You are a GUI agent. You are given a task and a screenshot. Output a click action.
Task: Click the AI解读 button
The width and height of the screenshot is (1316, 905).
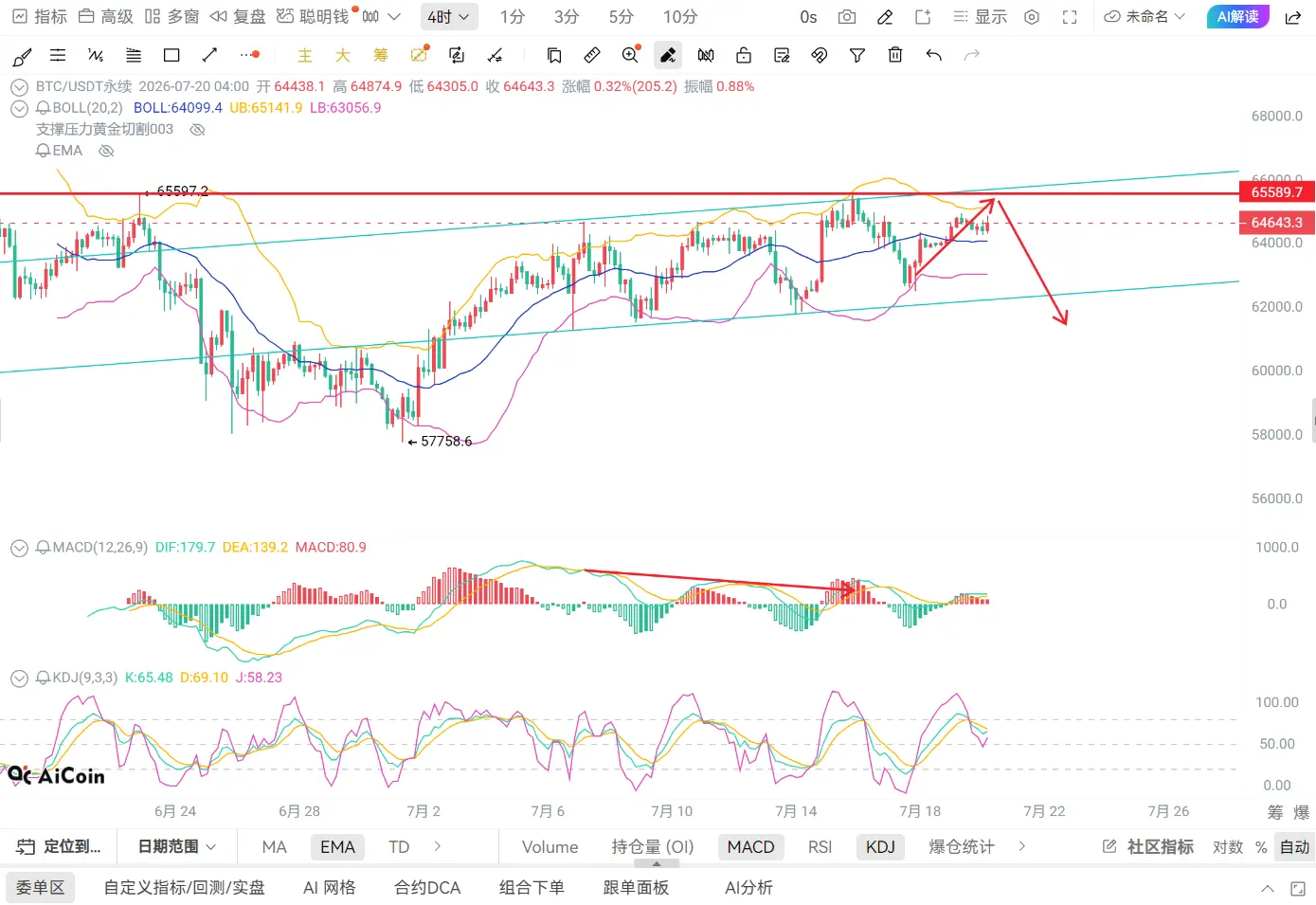[x=1237, y=17]
